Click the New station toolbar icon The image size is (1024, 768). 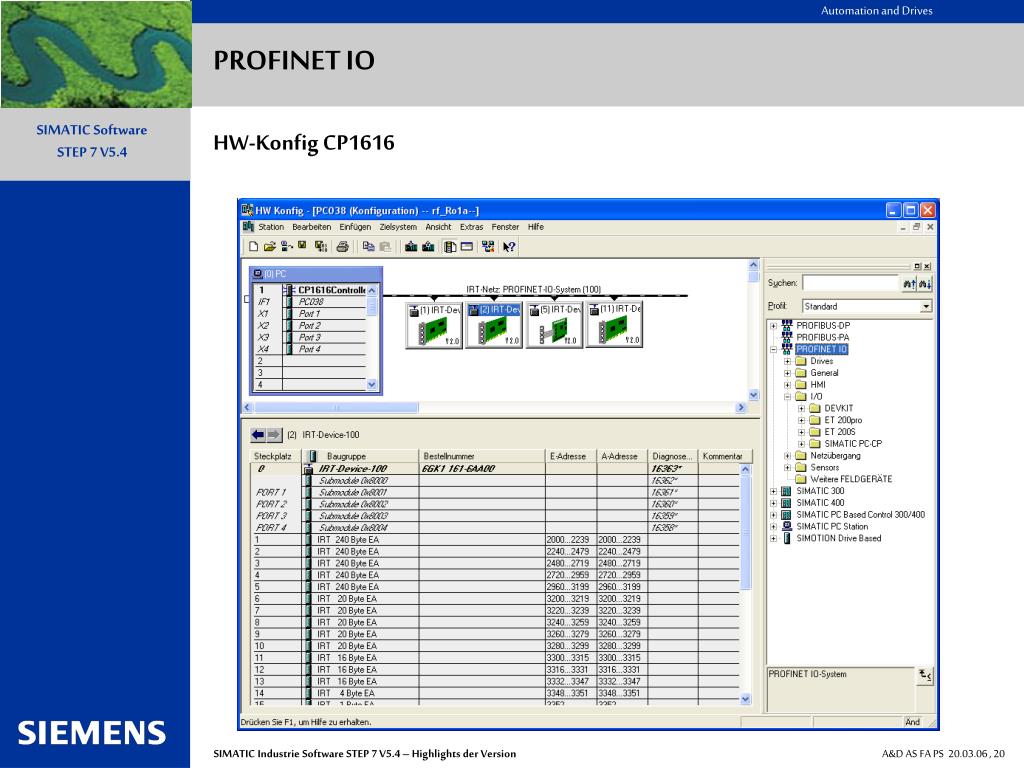tap(253, 247)
